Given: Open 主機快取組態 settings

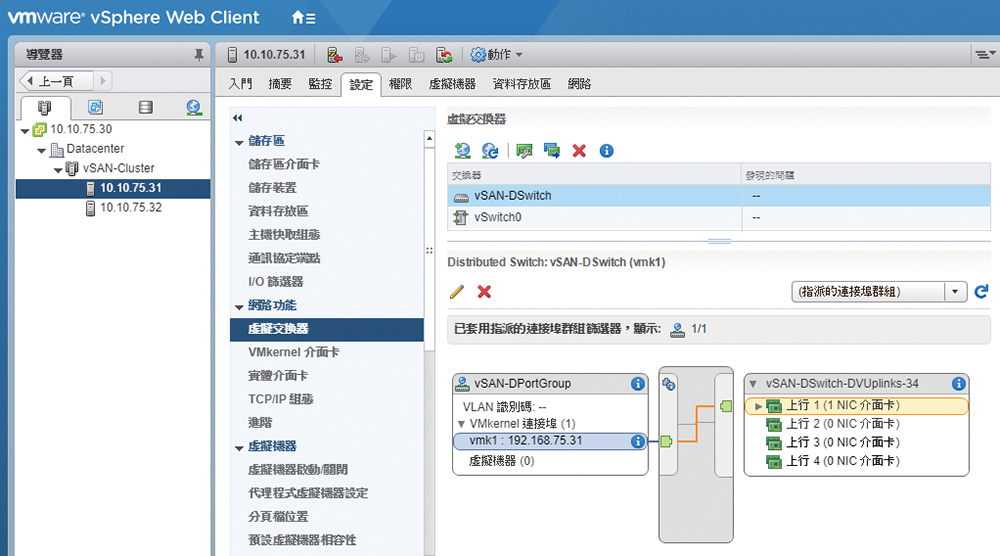Looking at the screenshot, I should (284, 235).
